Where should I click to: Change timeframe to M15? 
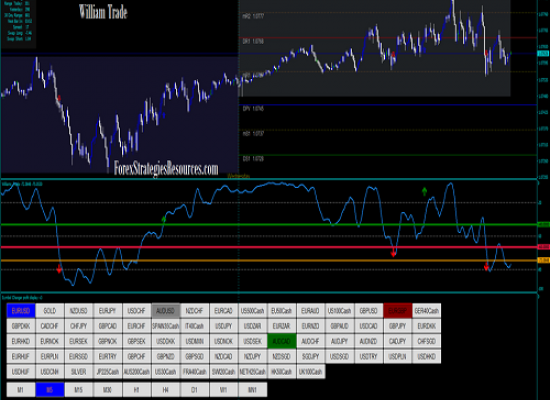[79, 390]
